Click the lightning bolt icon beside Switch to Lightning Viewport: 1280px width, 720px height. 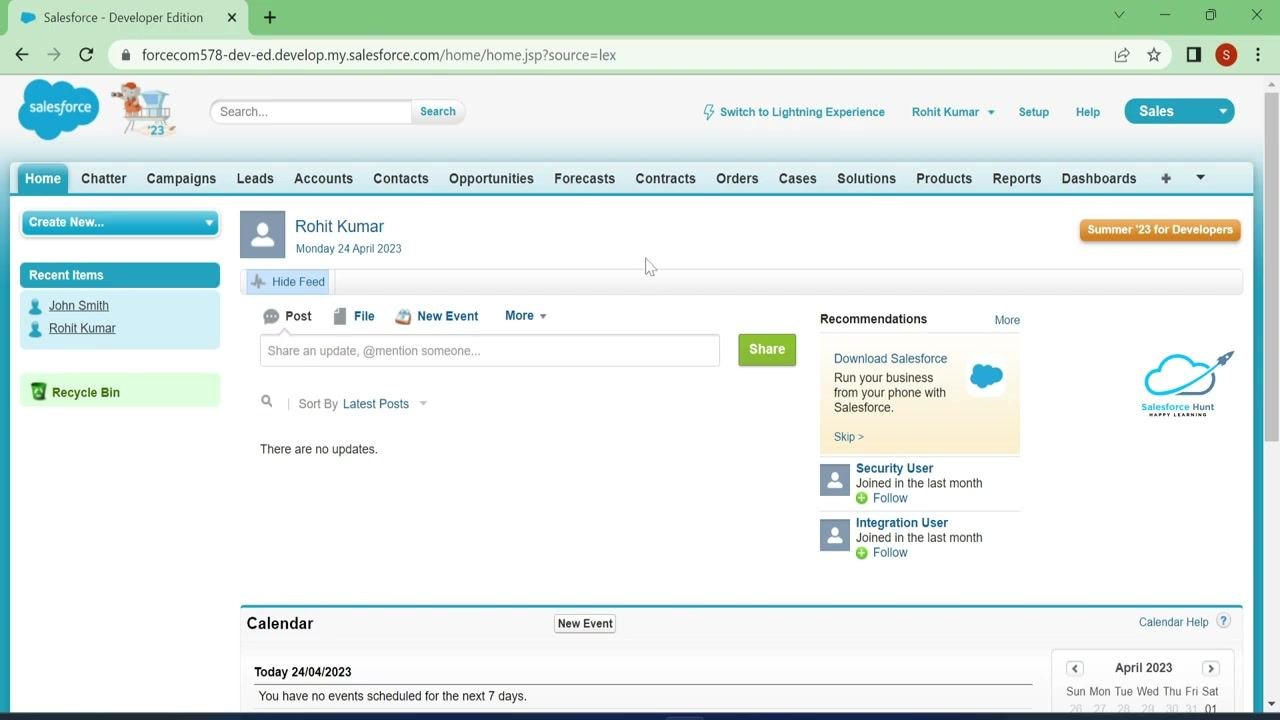click(709, 112)
